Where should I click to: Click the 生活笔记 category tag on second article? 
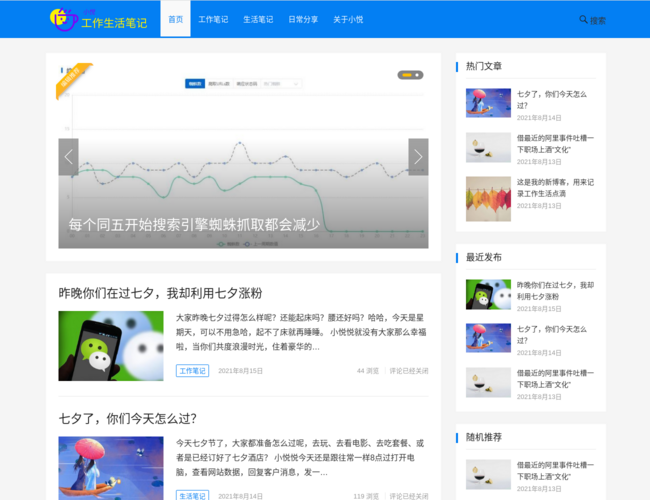192,495
